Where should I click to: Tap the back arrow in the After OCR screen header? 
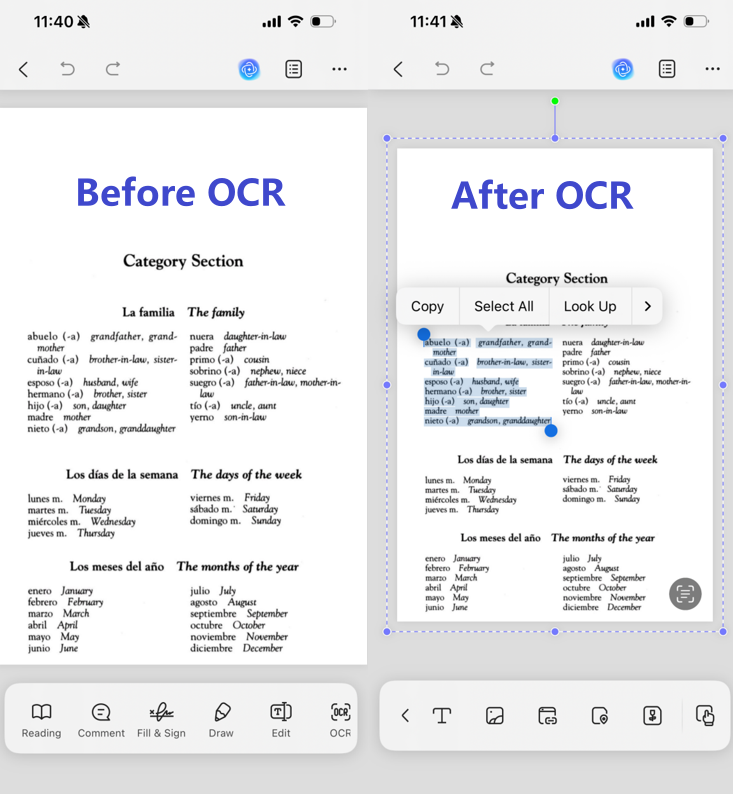pyautogui.click(x=398, y=69)
